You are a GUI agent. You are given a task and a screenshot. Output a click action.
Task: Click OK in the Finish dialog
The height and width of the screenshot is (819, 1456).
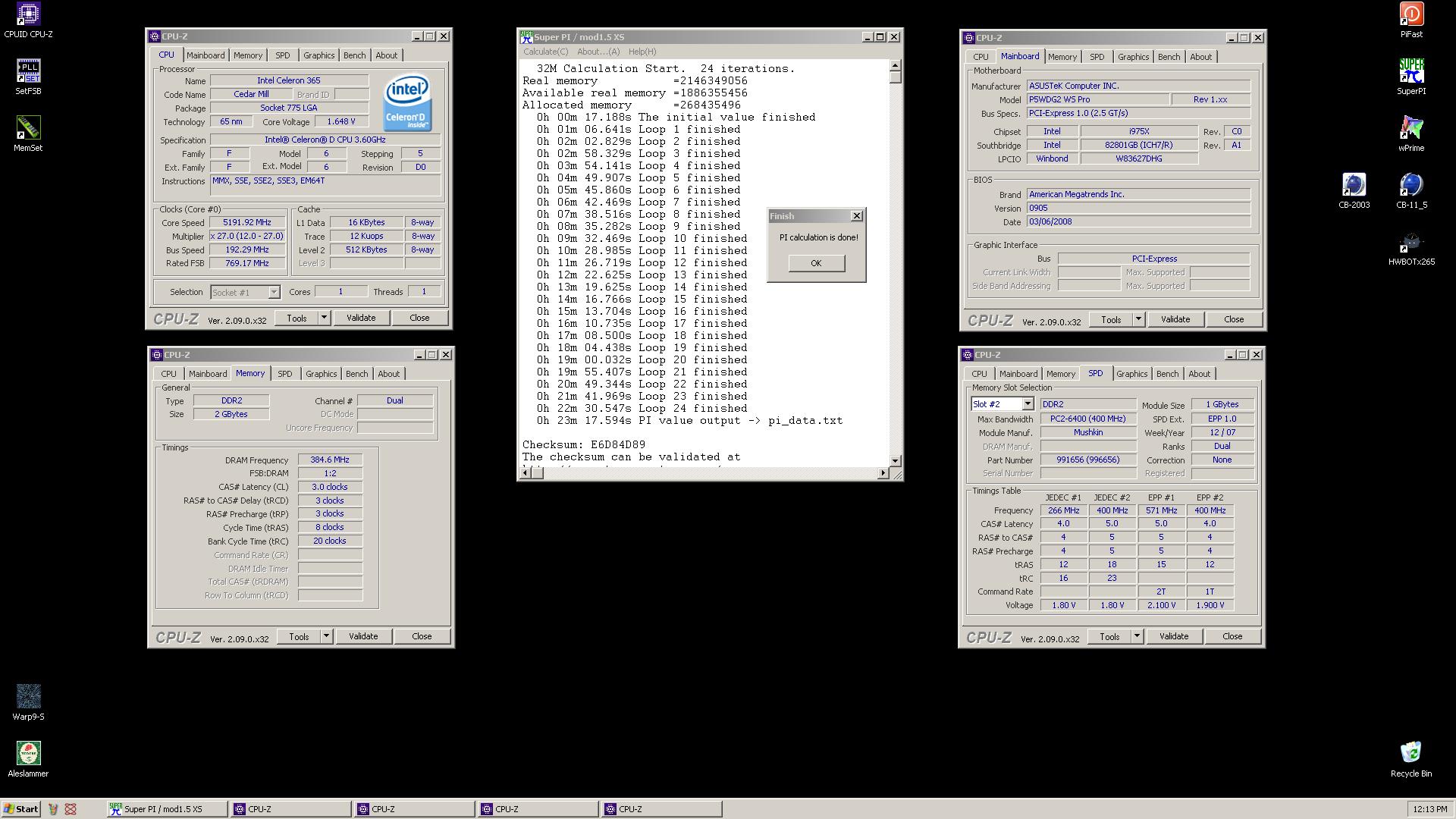816,263
